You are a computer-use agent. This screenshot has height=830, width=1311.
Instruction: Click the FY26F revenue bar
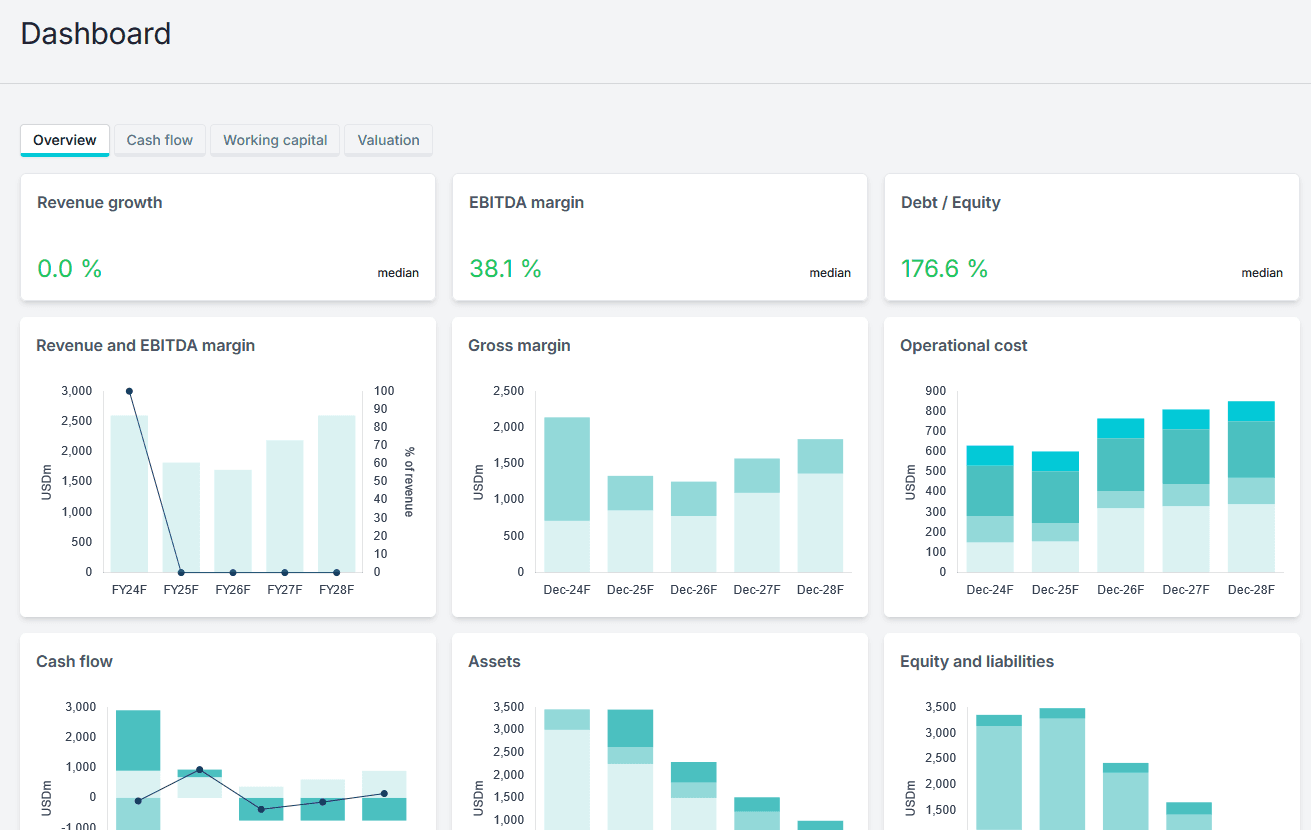[x=233, y=521]
